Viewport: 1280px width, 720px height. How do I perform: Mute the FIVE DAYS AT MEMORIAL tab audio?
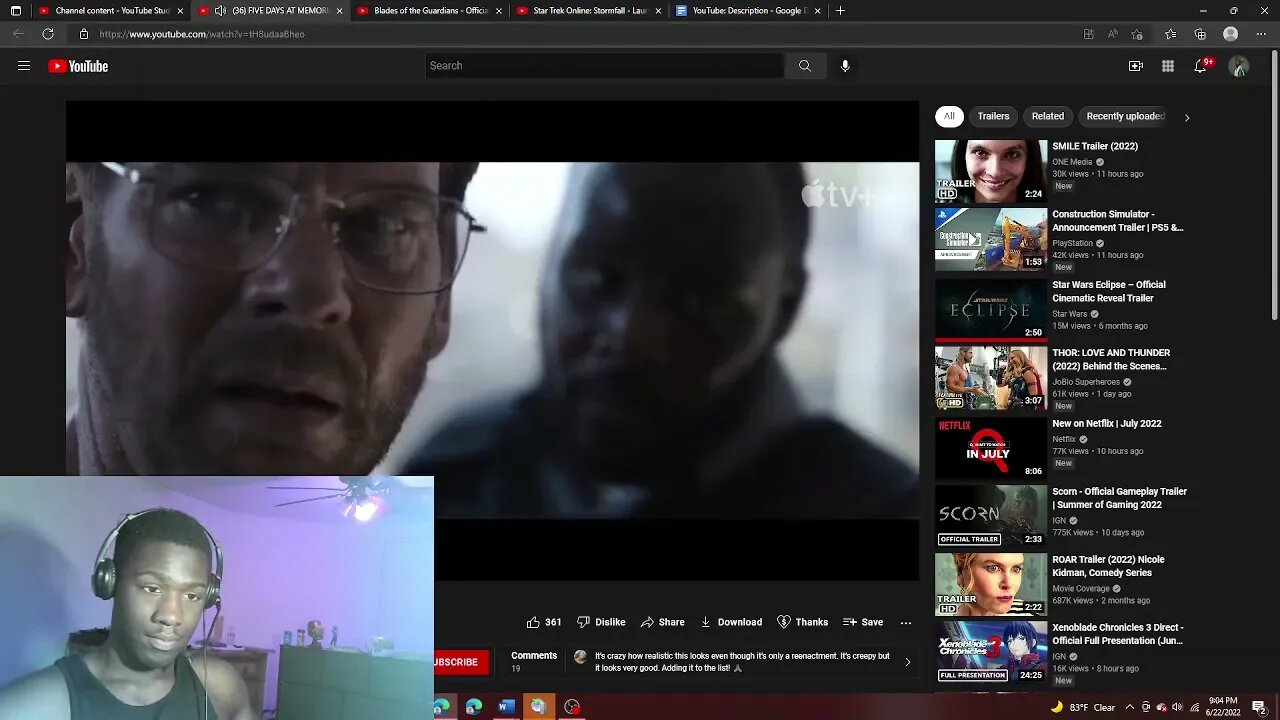click(220, 11)
